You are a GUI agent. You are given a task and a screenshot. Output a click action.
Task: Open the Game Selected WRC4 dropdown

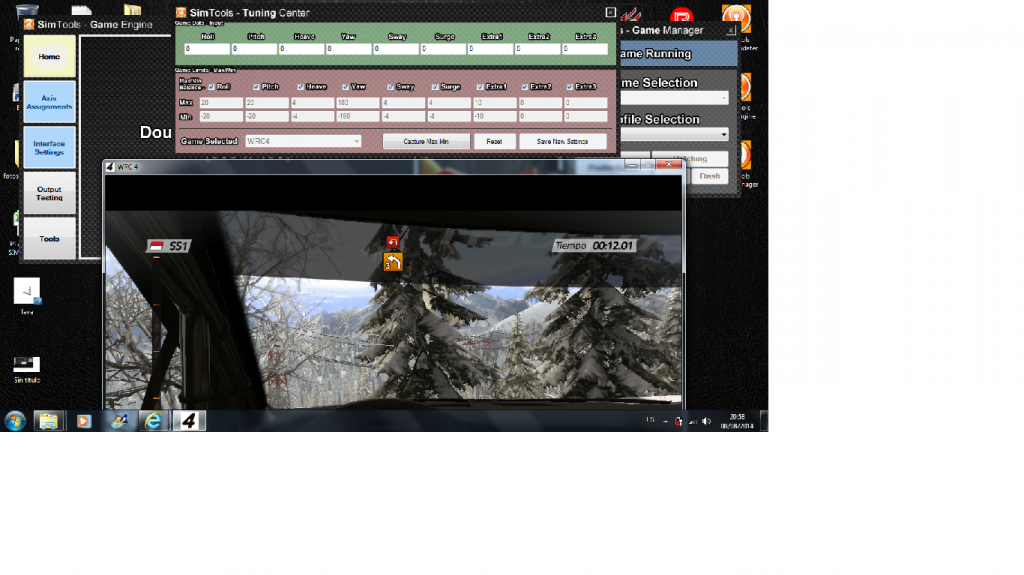(x=303, y=141)
